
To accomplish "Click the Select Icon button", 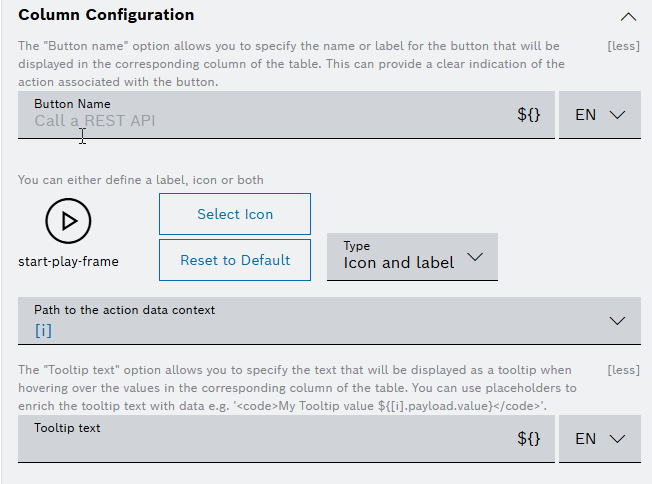I will pyautogui.click(x=235, y=214).
